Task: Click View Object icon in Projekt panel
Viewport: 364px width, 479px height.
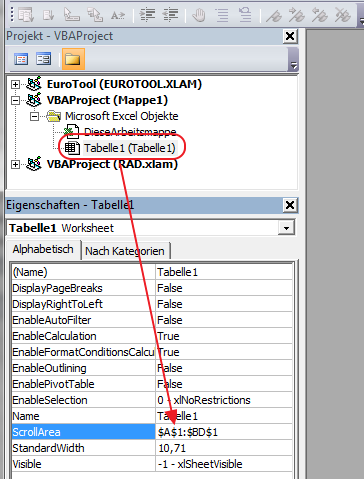Action: tap(44, 59)
